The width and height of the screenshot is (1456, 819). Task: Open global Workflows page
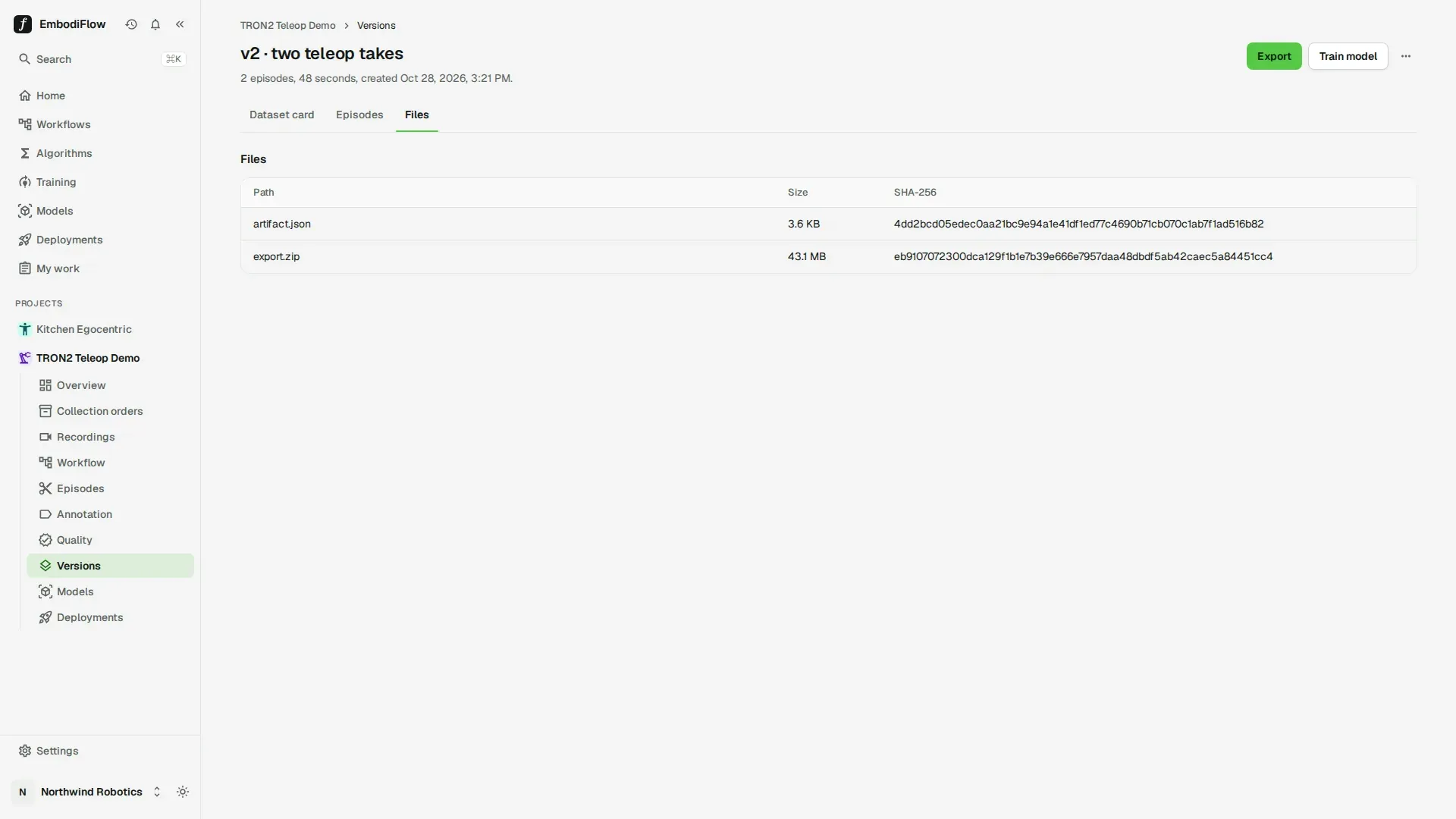100,124
